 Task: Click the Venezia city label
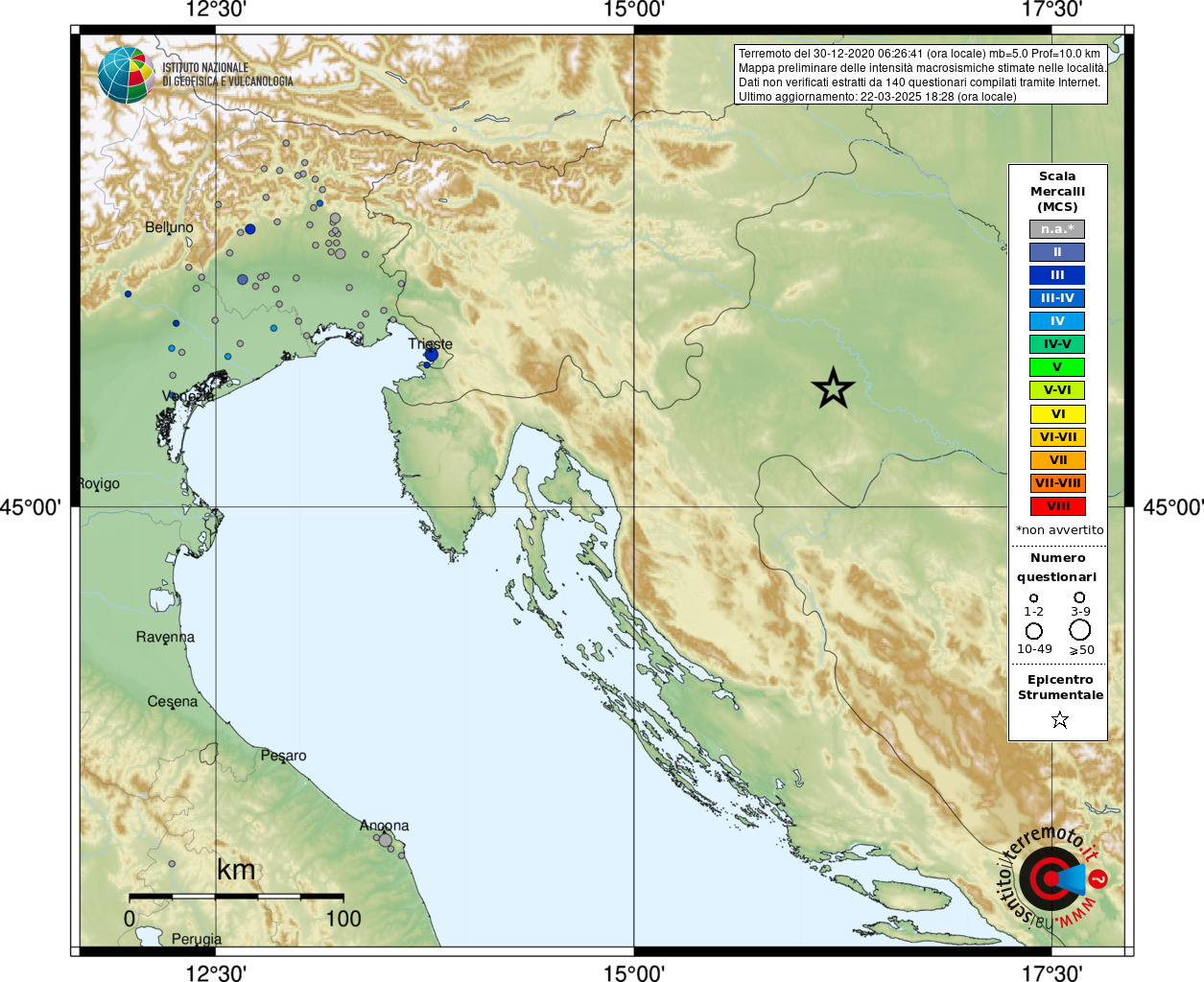tap(188, 396)
